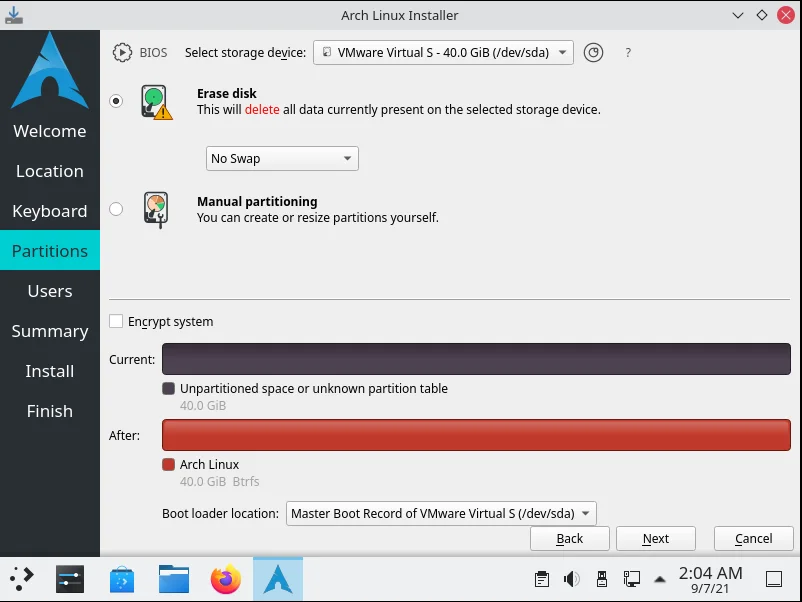Open the Boot loader location dropdown
The width and height of the screenshot is (802, 602).
coord(441,514)
